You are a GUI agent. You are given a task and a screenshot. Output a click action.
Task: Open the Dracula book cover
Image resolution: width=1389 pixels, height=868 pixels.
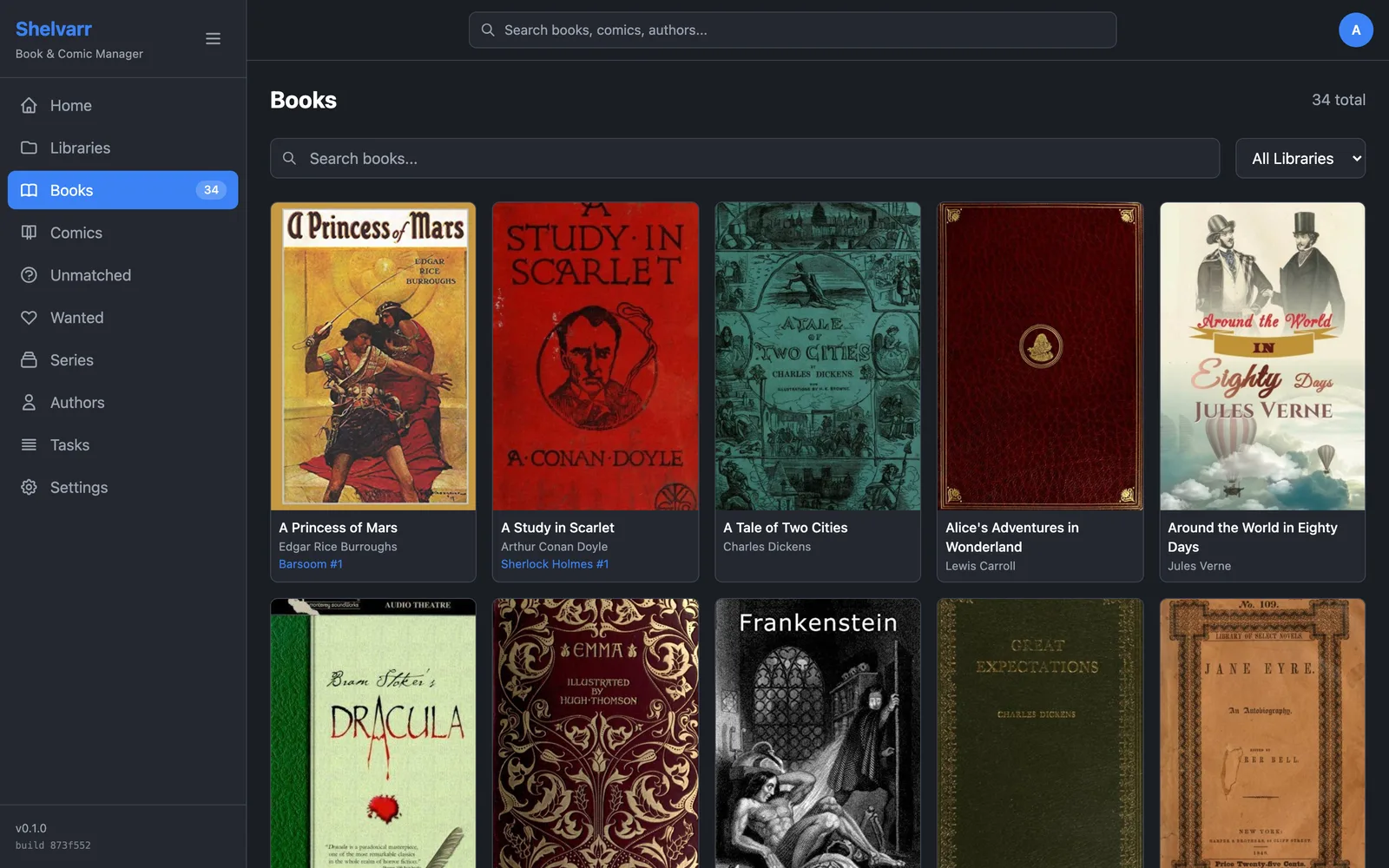(373, 733)
